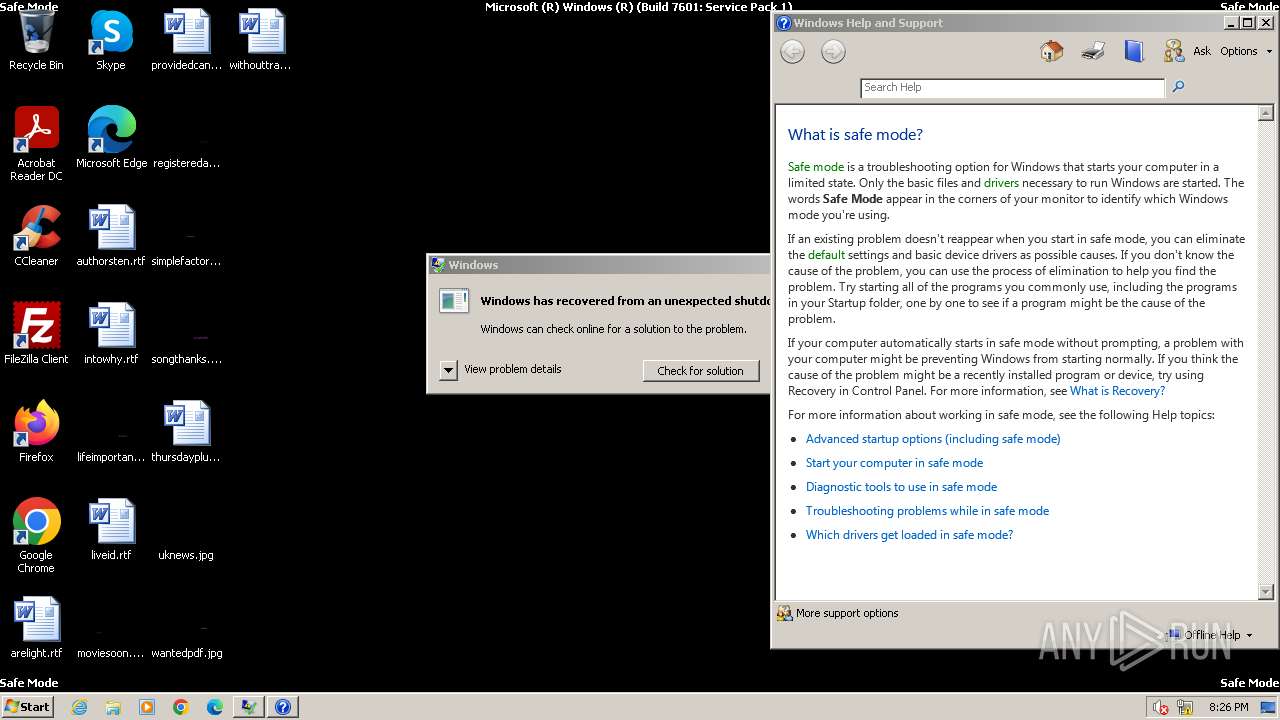Select the Firefox desktop icon

(36, 433)
